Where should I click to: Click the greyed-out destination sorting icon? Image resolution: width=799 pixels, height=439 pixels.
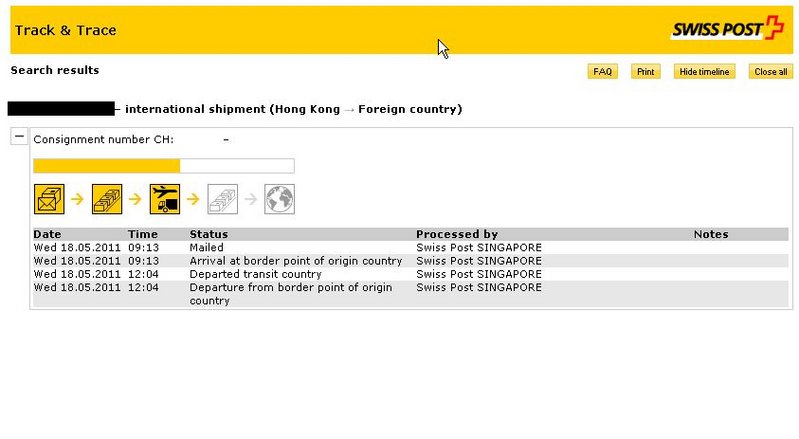pyautogui.click(x=223, y=199)
